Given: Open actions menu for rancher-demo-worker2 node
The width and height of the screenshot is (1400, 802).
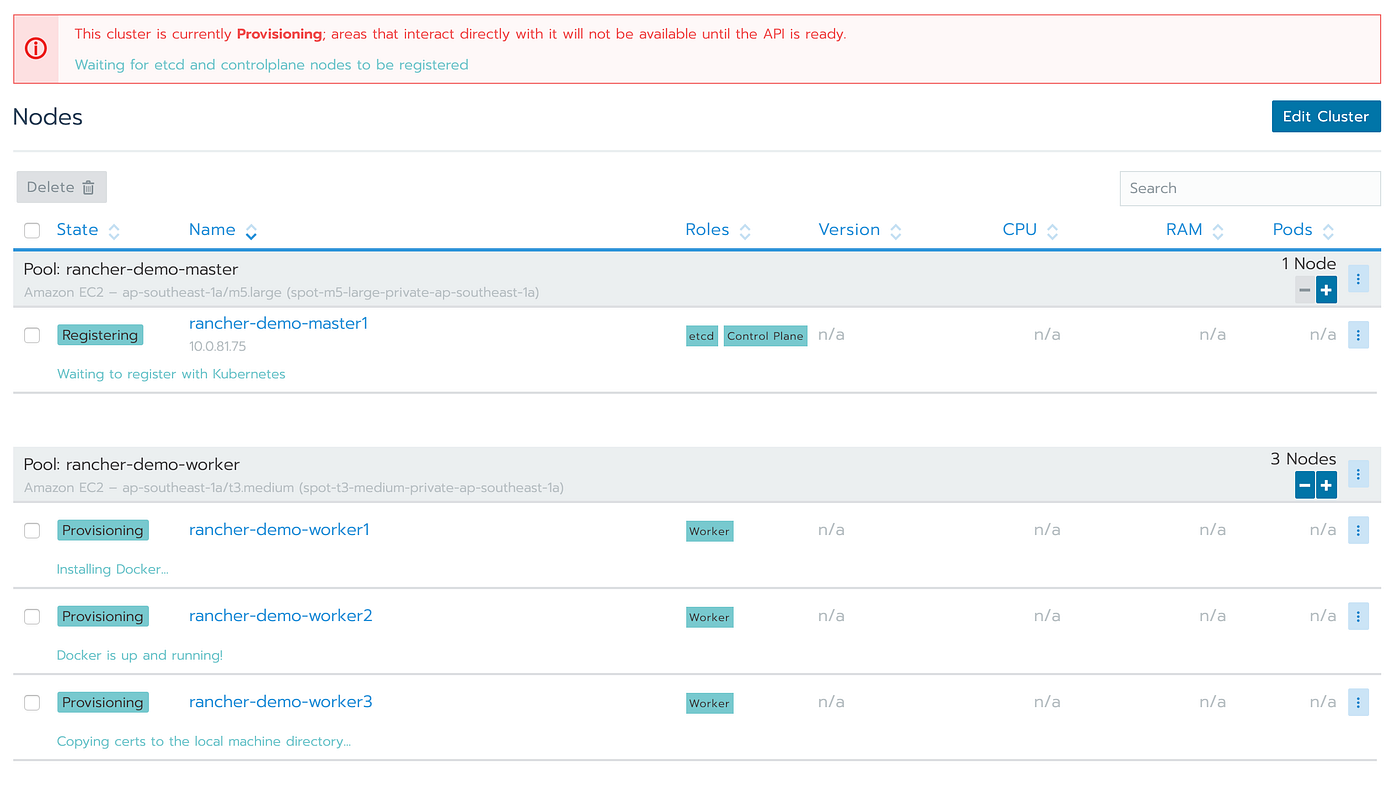Looking at the screenshot, I should click(x=1358, y=616).
